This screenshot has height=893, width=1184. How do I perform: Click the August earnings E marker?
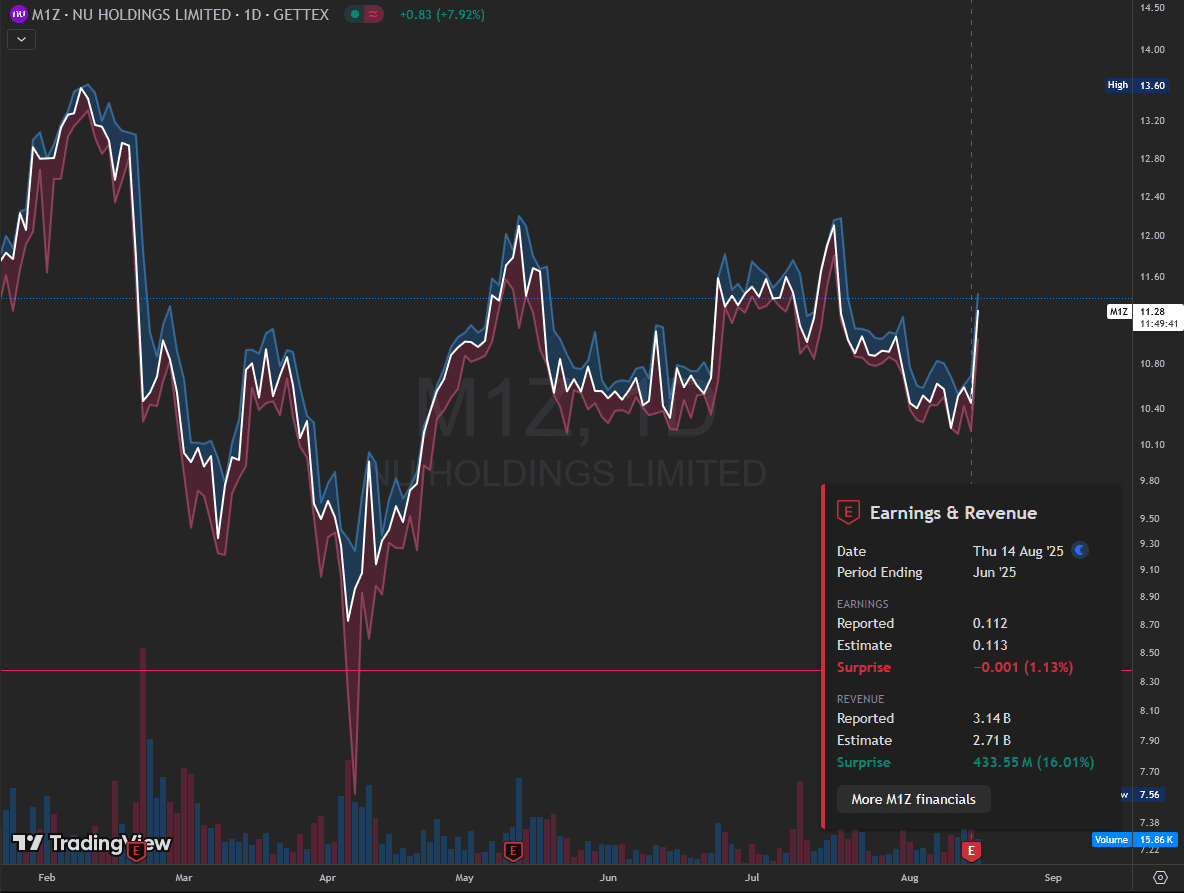(970, 851)
